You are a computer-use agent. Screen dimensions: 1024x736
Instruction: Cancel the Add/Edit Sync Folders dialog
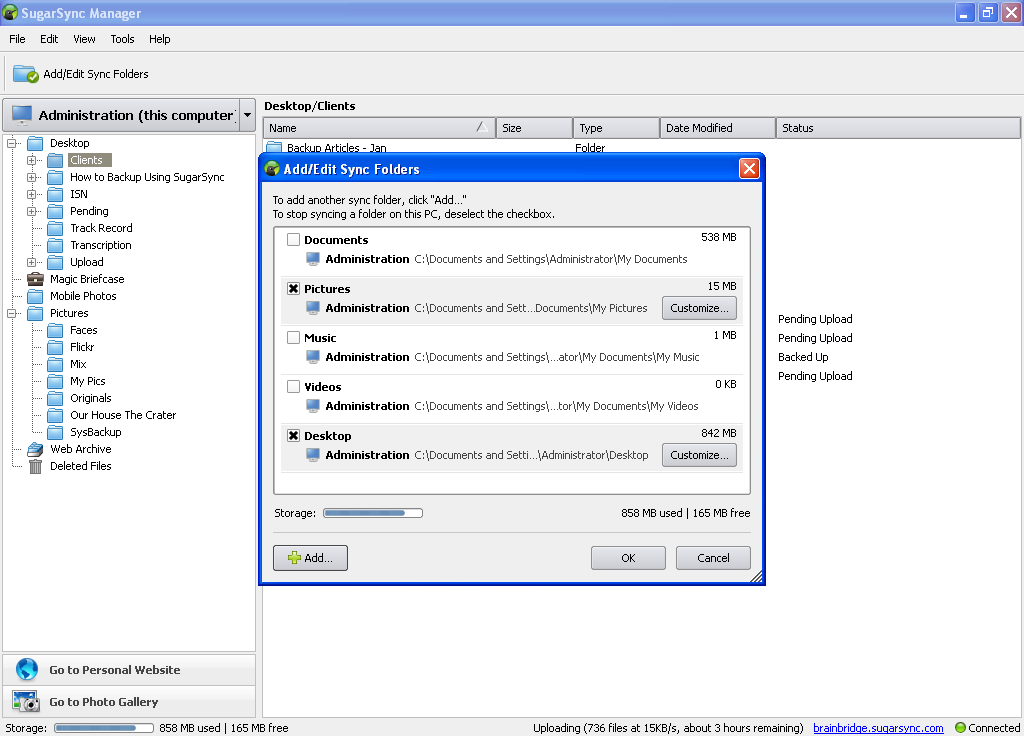[x=713, y=558]
